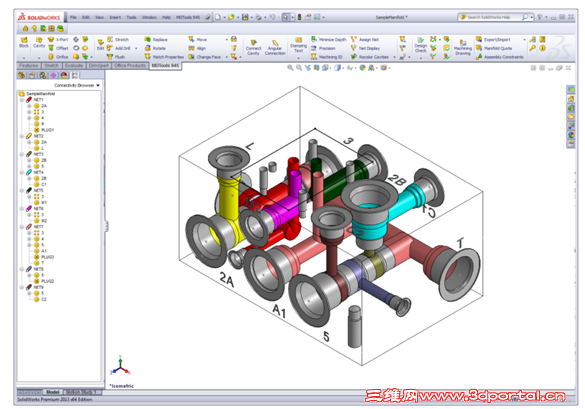585x409 pixels.
Task: Click Assembly Constraints
Action: [500, 57]
